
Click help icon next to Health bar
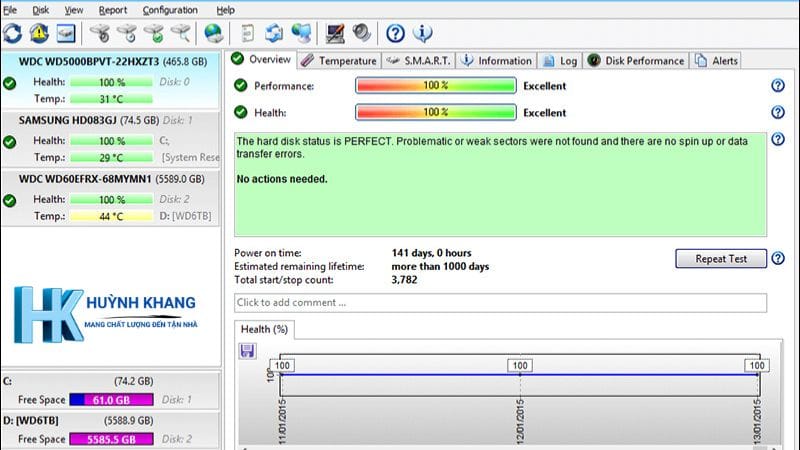(x=778, y=112)
